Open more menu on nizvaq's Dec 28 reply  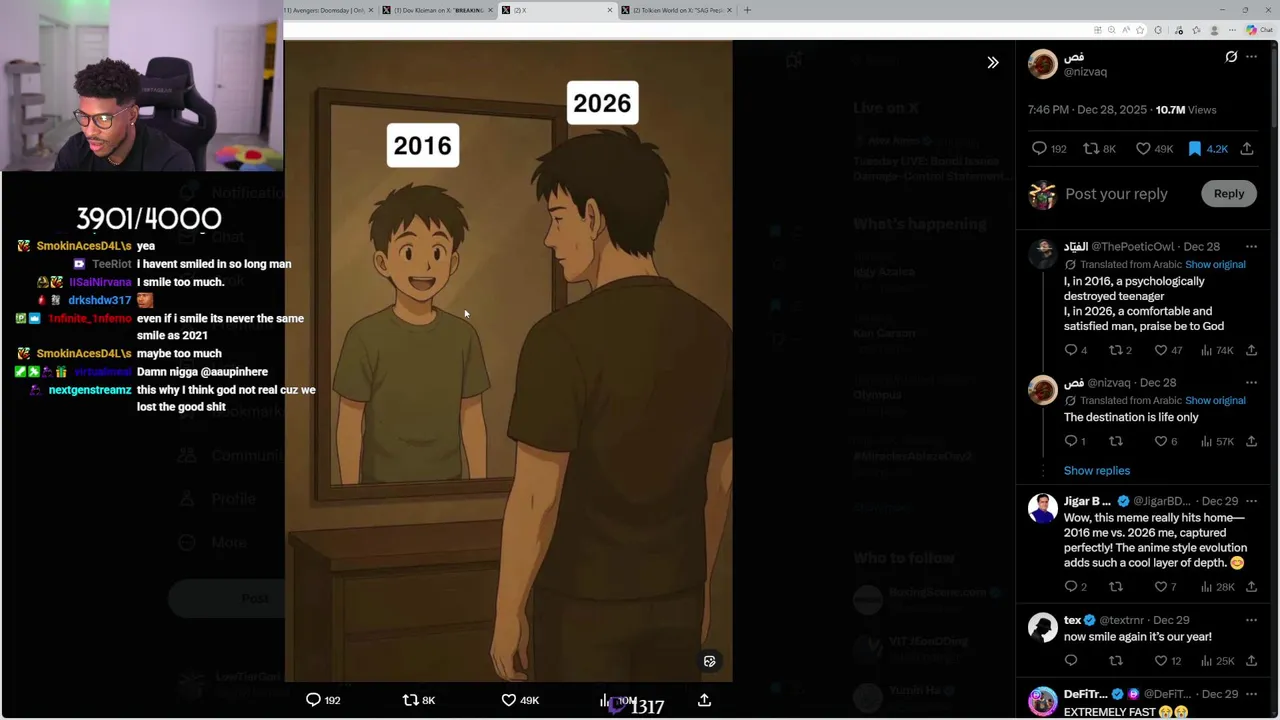click(x=1251, y=383)
